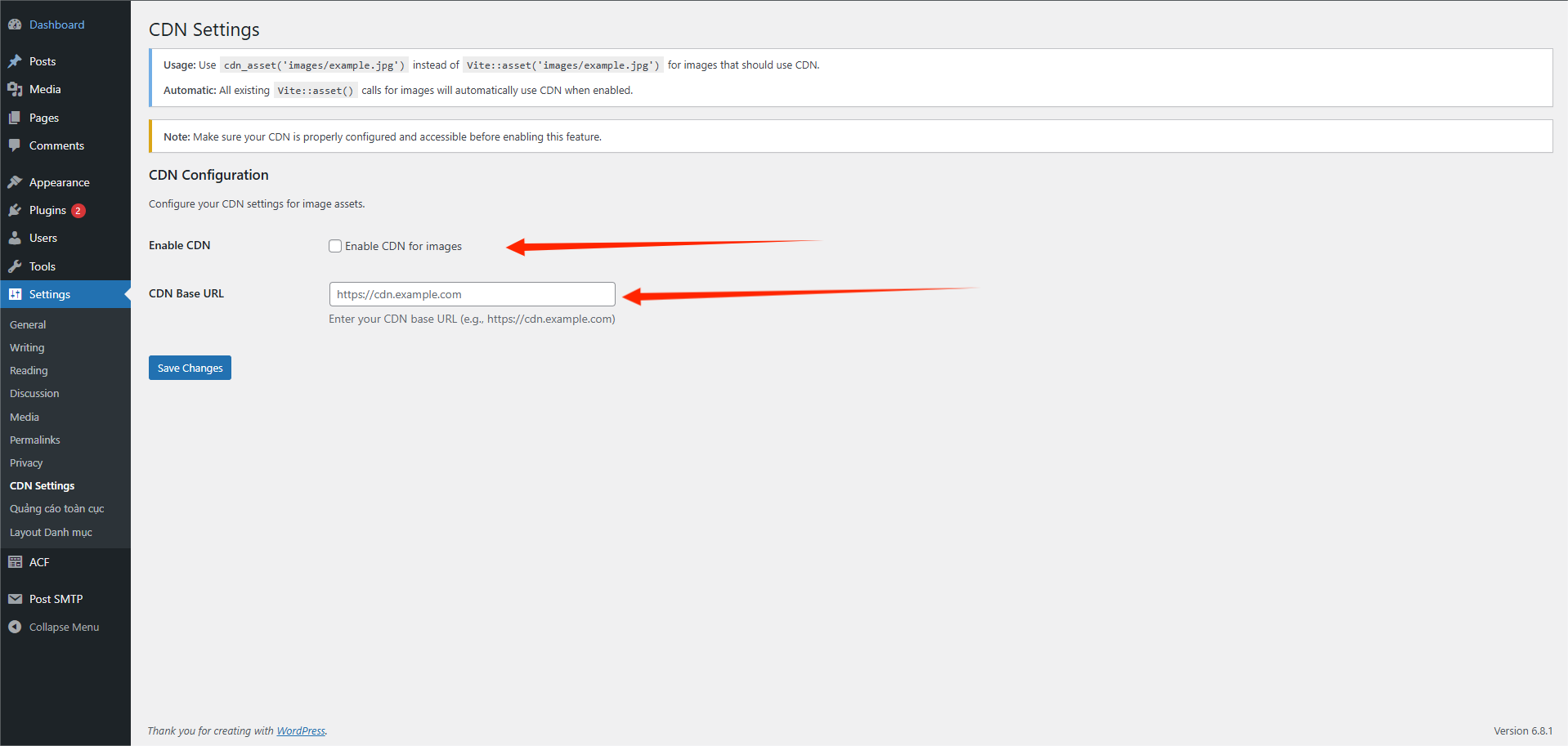Enable the CDN for images checkbox
1568x746 pixels.
tap(335, 246)
